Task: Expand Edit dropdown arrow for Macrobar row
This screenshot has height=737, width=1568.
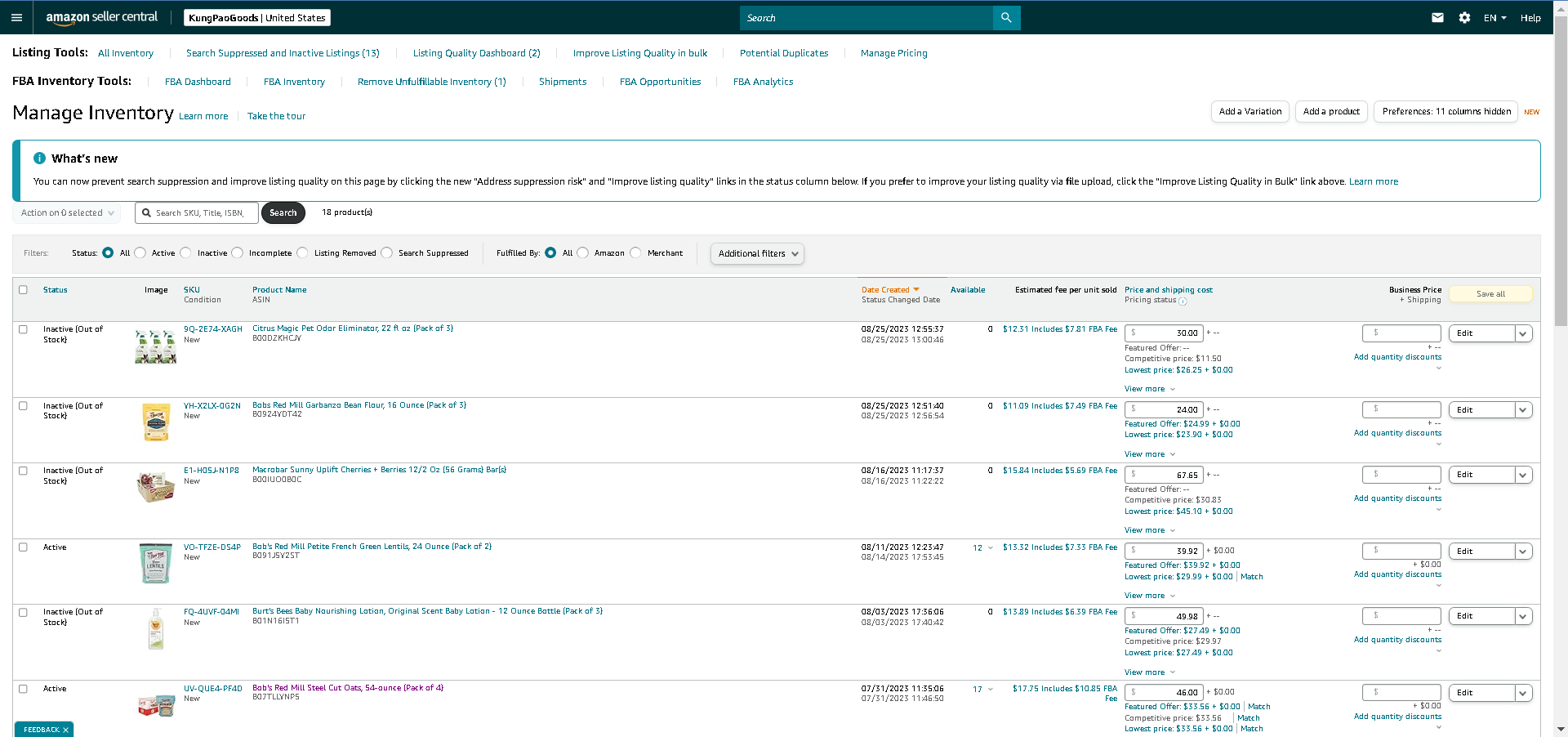Action: pos(1523,475)
